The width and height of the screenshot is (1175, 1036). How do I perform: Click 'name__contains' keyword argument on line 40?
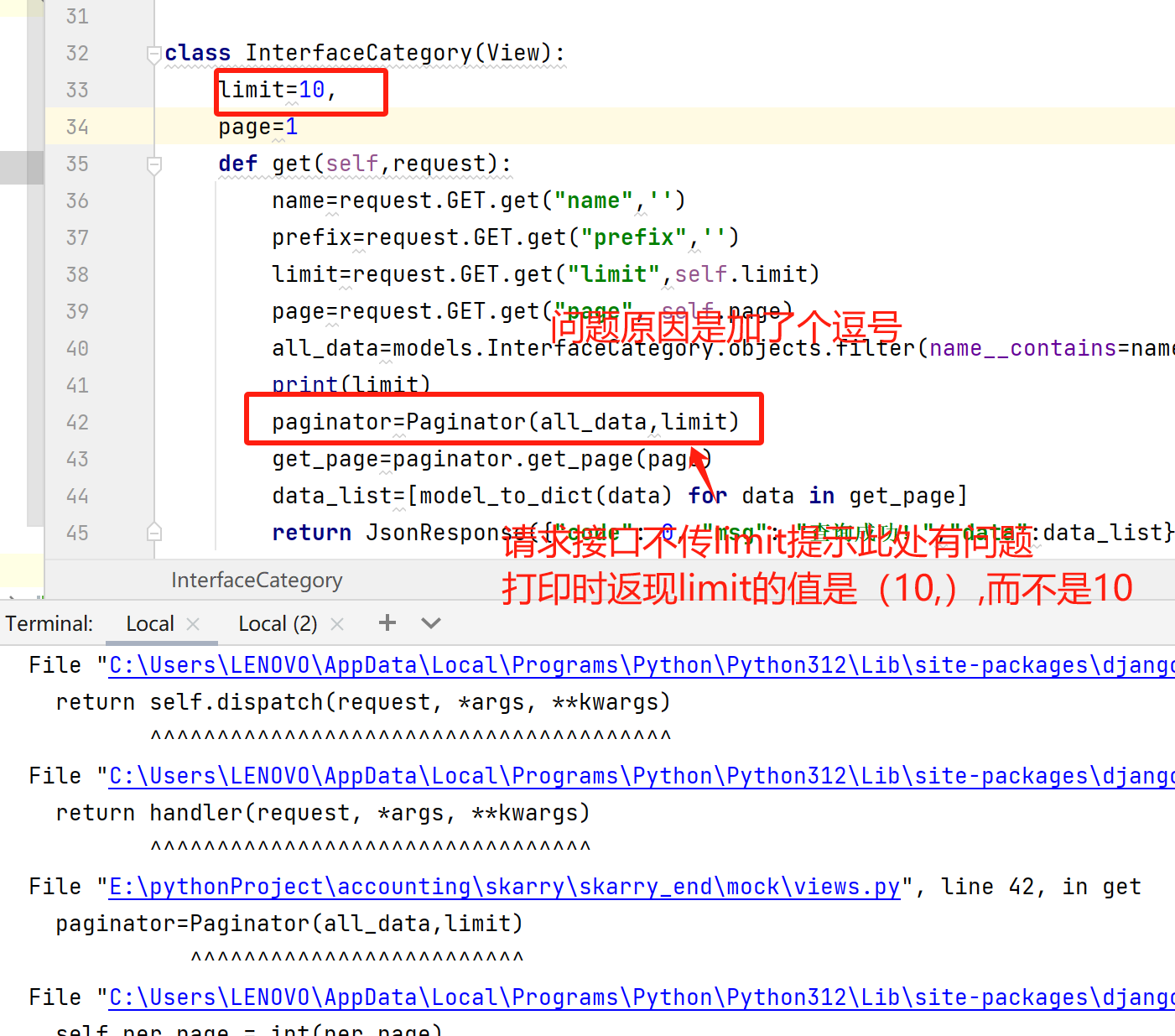tap(1022, 348)
